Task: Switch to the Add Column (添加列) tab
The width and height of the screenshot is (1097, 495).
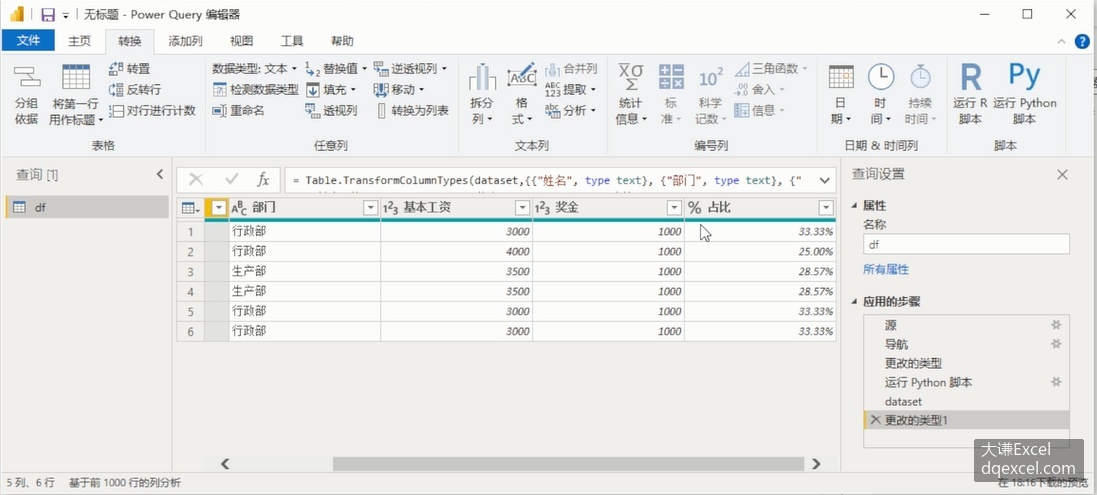Action: (x=185, y=41)
